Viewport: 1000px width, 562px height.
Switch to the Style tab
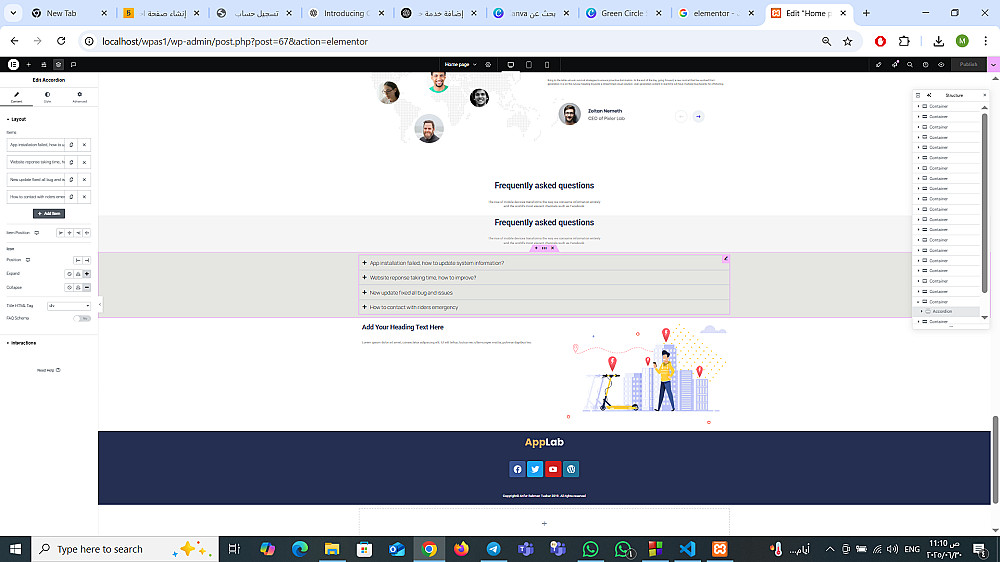tap(47, 97)
